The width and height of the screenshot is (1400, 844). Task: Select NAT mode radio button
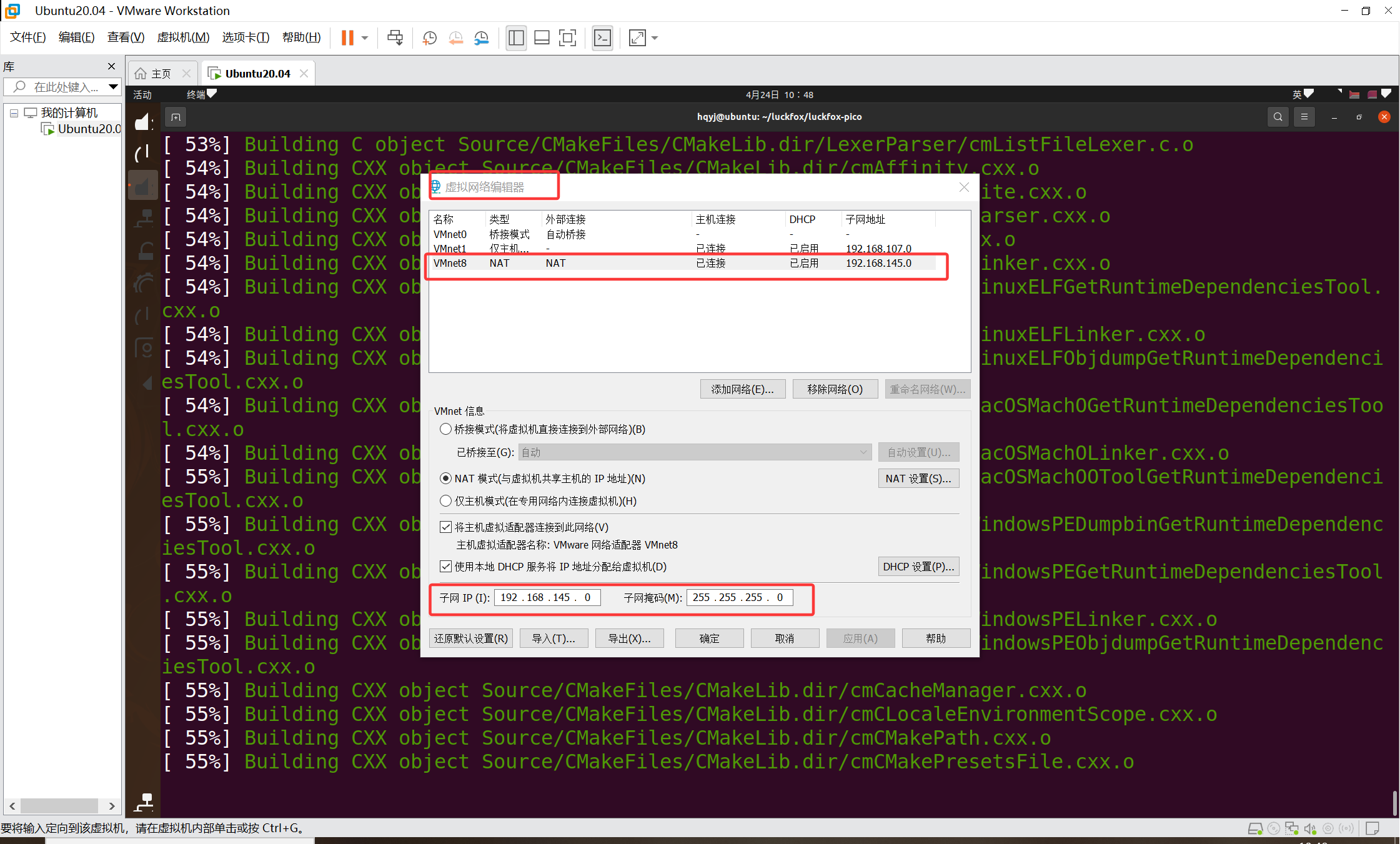click(445, 478)
